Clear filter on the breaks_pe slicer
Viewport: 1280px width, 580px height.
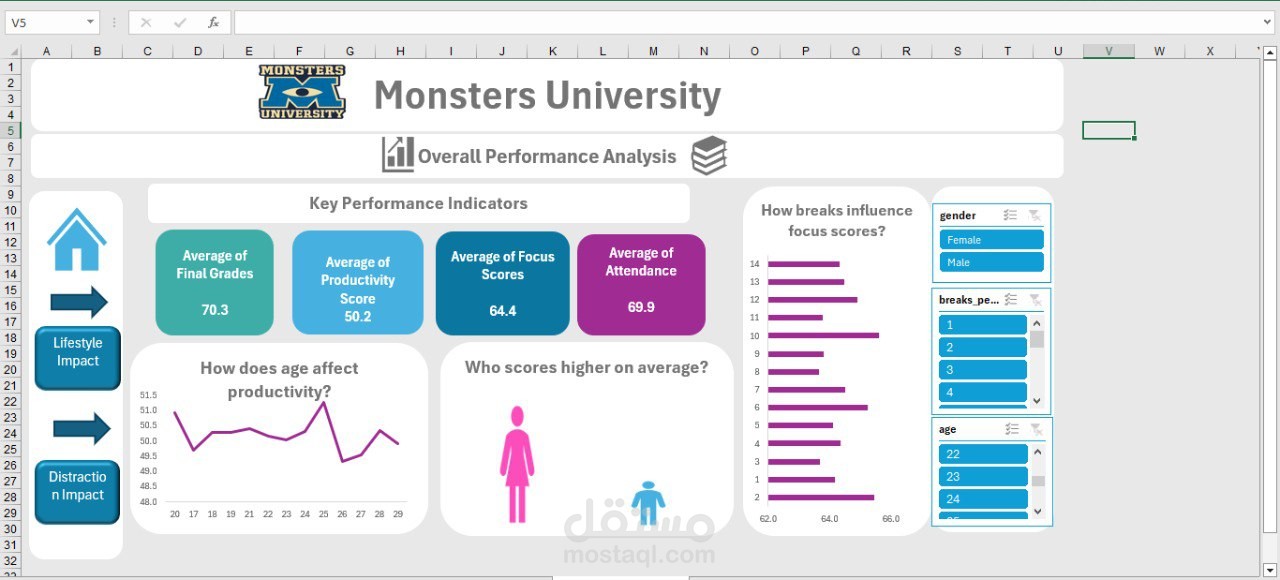coord(1034,299)
